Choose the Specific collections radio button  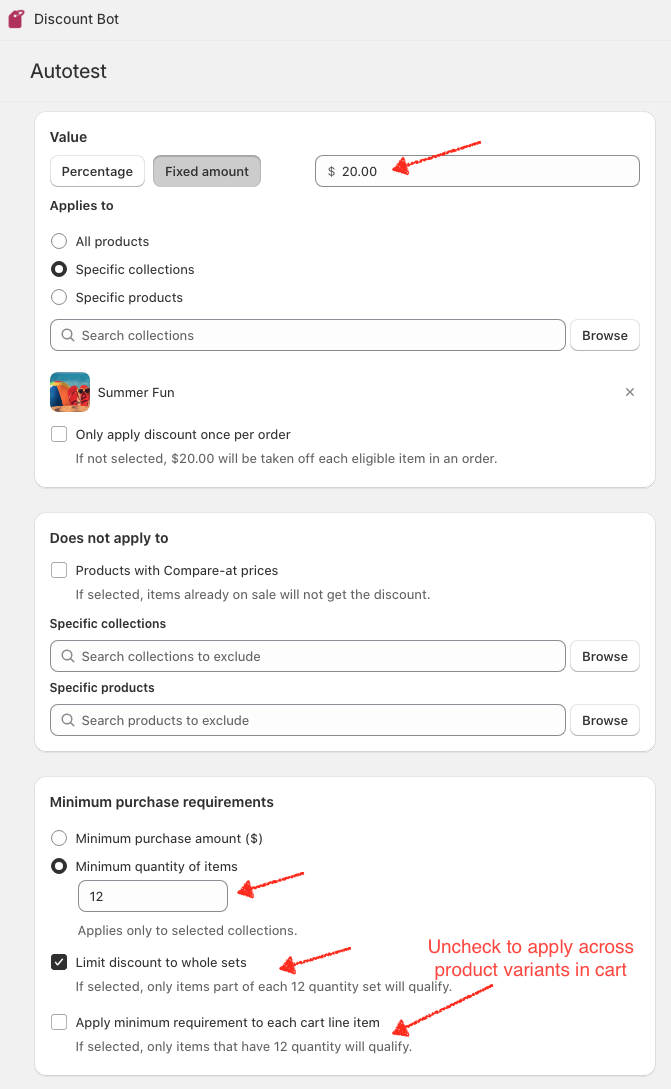(x=59, y=269)
